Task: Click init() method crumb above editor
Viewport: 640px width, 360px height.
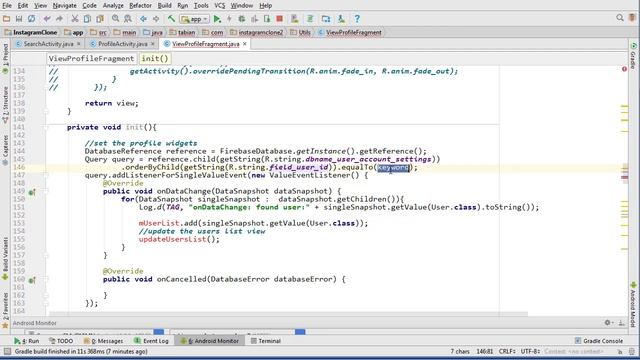Action: 155,58
